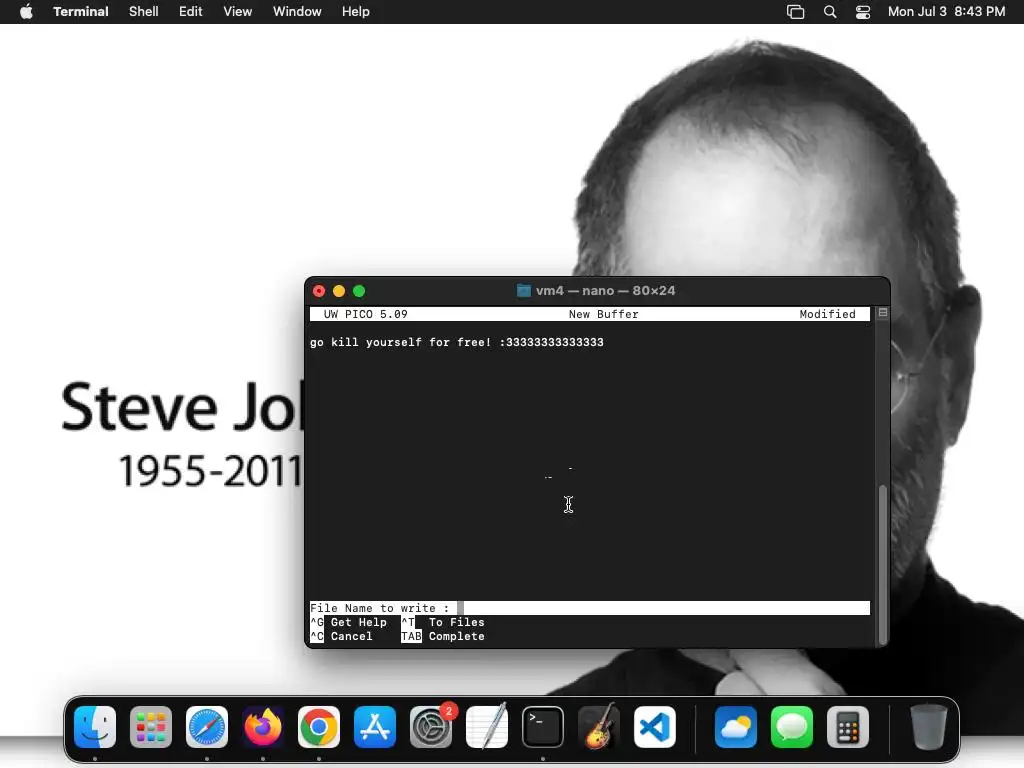Screen dimensions: 1024x768
Task: Open the Weather app in Dock
Action: tap(736, 727)
